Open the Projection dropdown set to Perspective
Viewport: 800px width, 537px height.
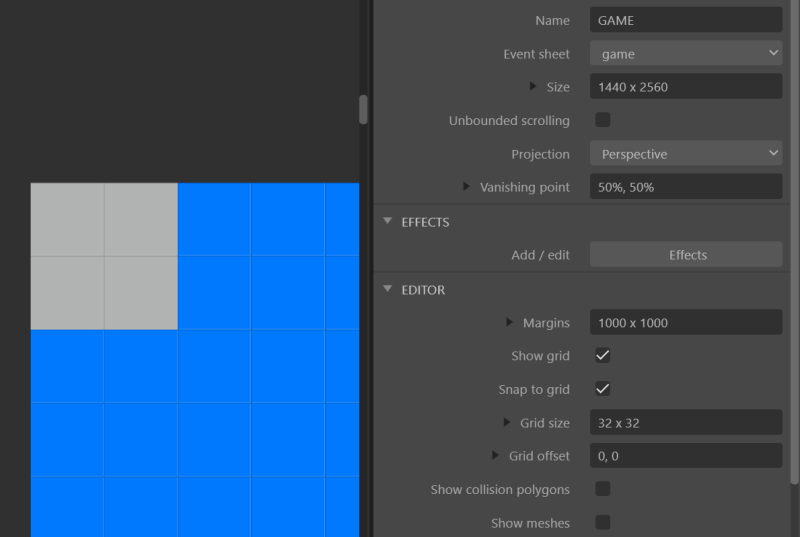pyautogui.click(x=686, y=154)
